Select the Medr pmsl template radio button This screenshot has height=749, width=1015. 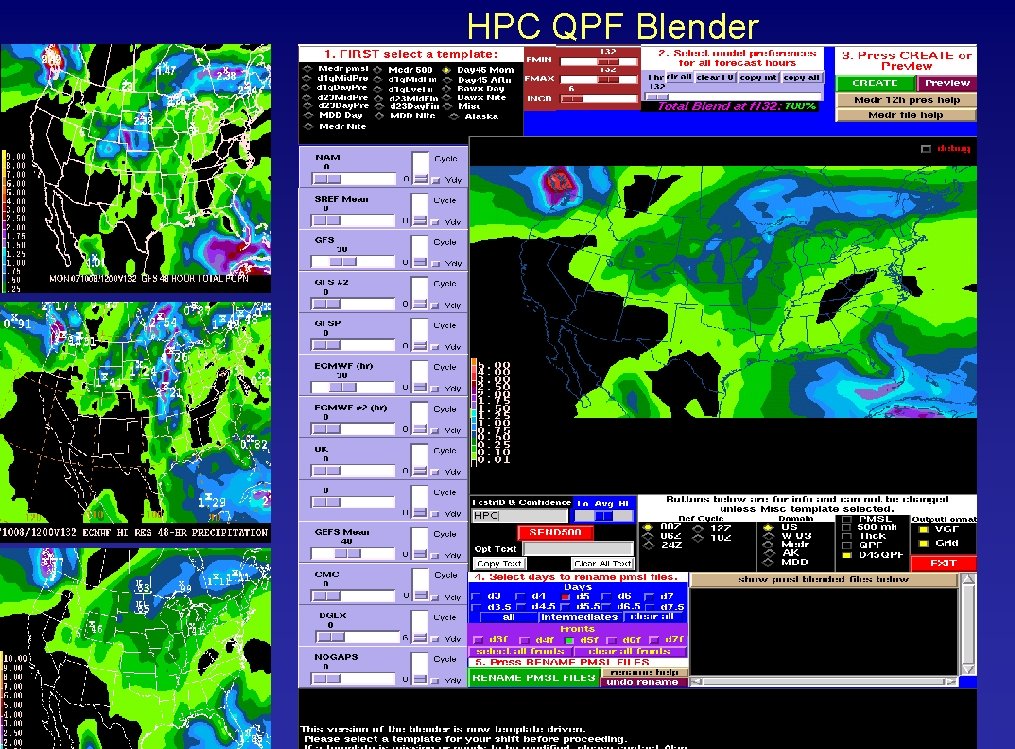coord(307,69)
